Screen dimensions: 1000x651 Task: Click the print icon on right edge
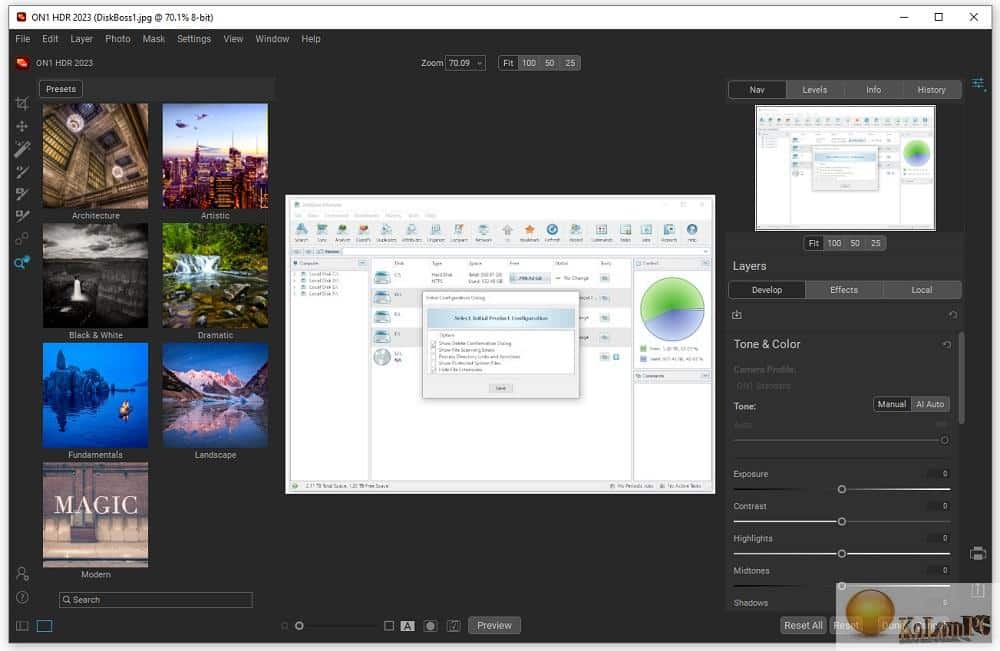point(978,553)
